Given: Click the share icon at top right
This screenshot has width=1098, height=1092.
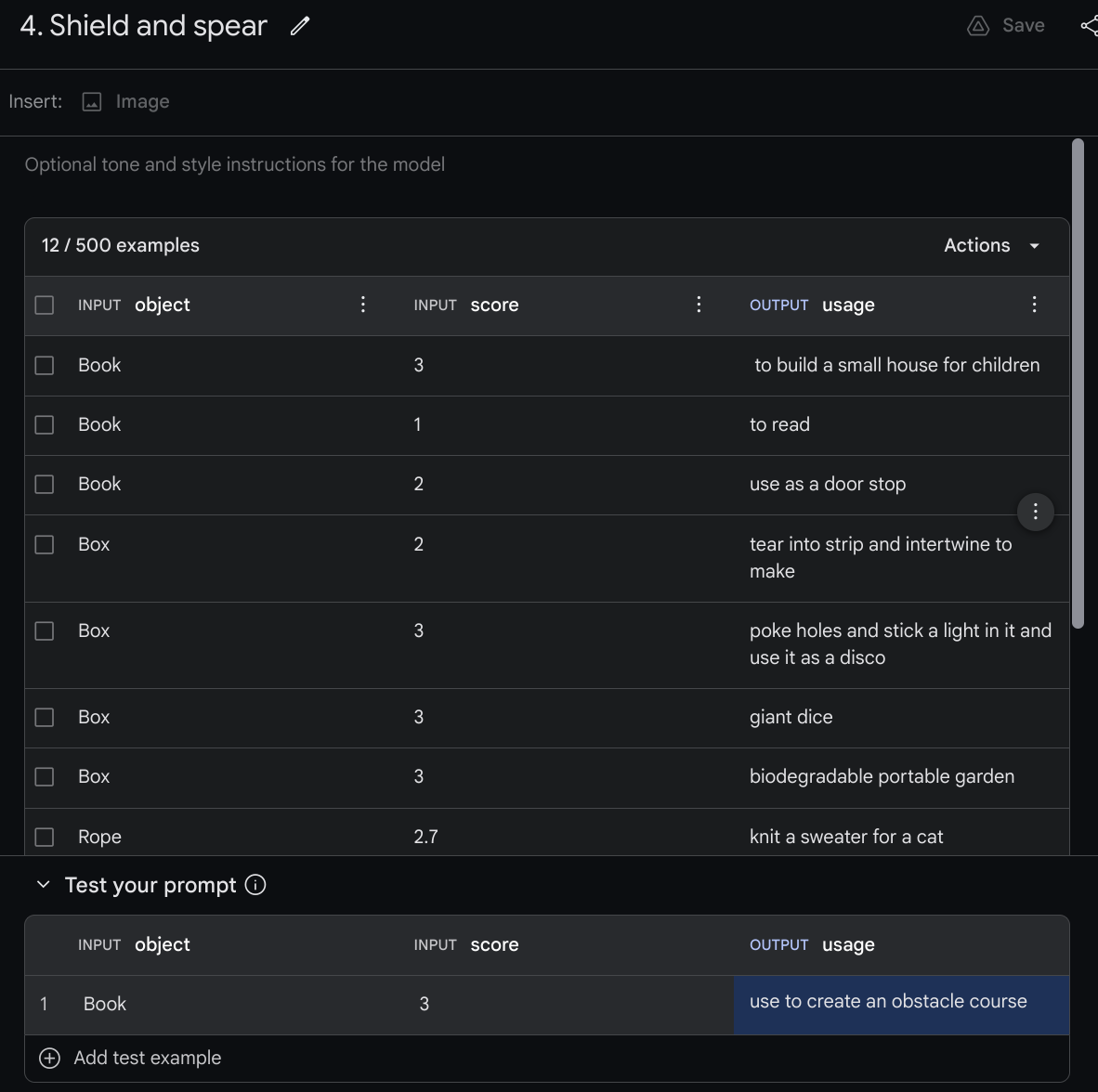Looking at the screenshot, I should [1089, 26].
